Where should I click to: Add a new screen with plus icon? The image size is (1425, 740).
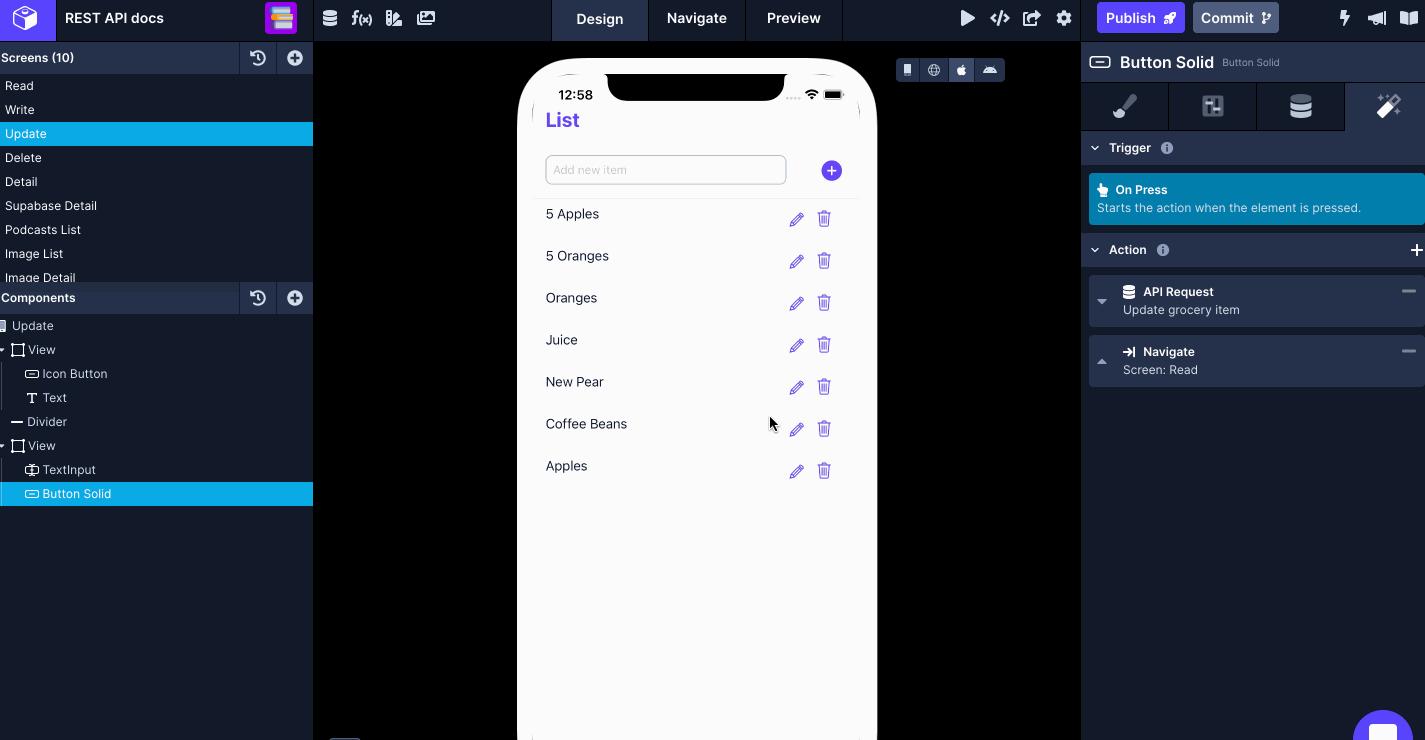[295, 58]
